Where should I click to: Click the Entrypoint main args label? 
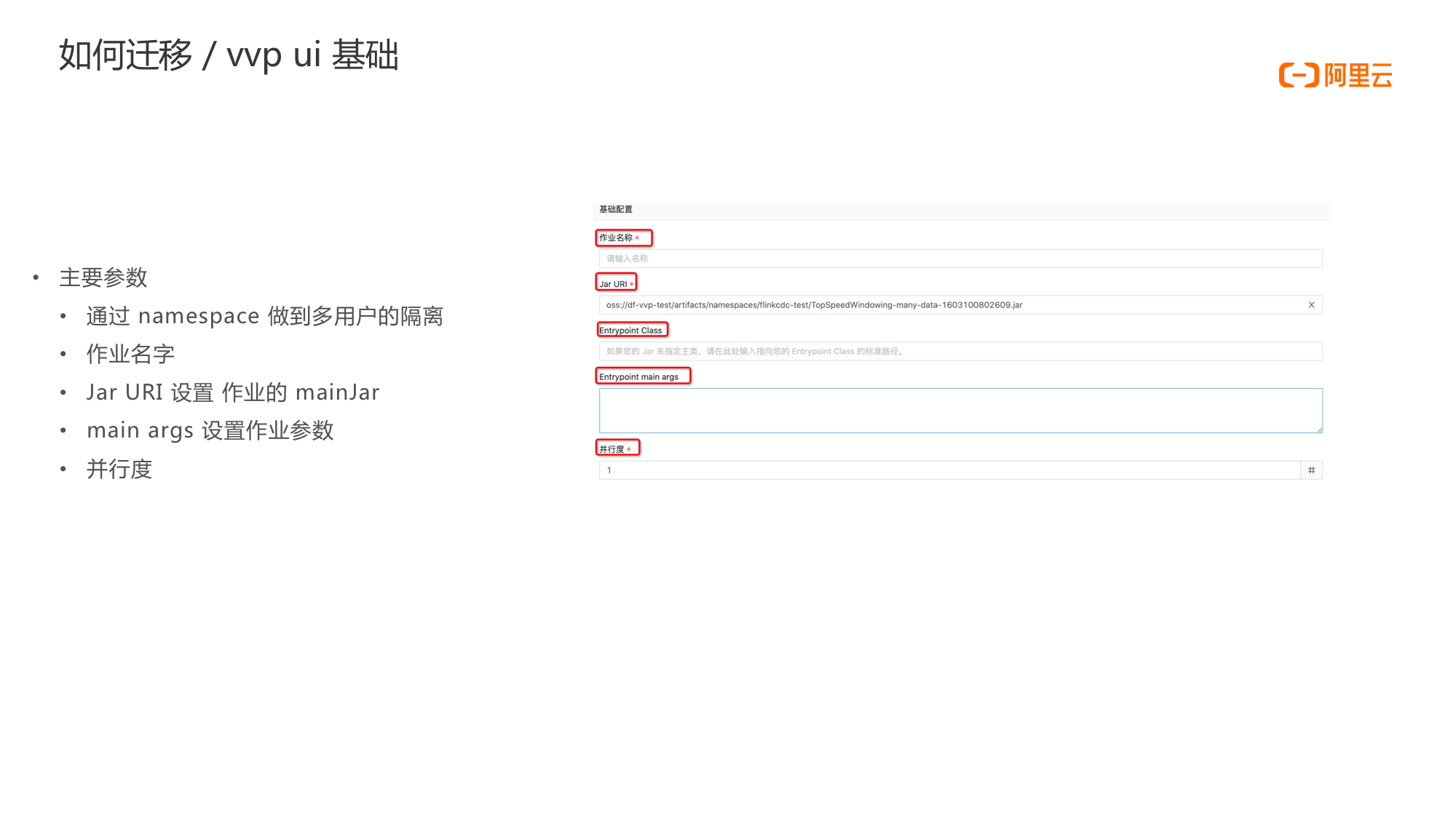tap(638, 377)
